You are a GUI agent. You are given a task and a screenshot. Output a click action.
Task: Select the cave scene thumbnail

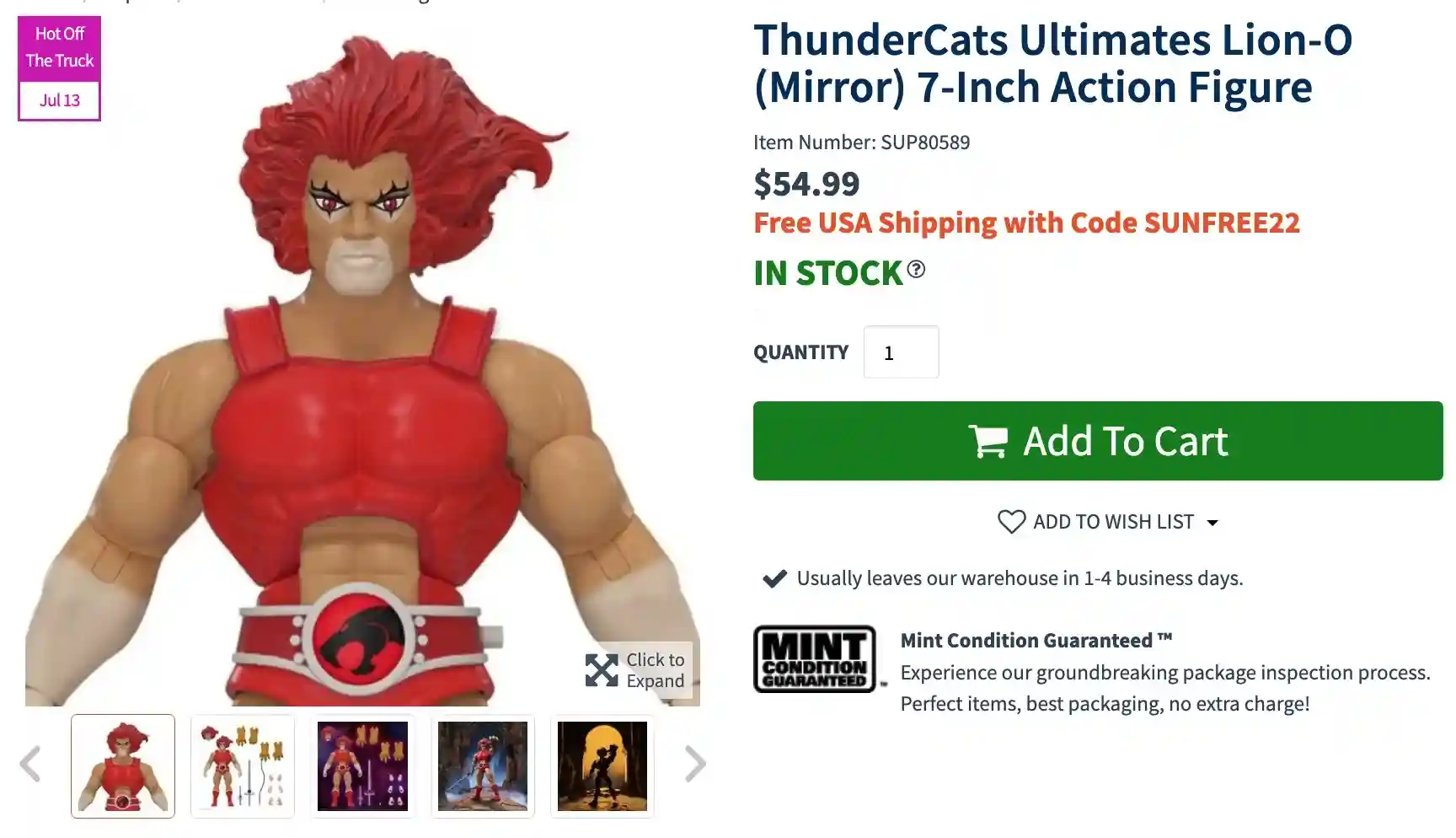[483, 766]
